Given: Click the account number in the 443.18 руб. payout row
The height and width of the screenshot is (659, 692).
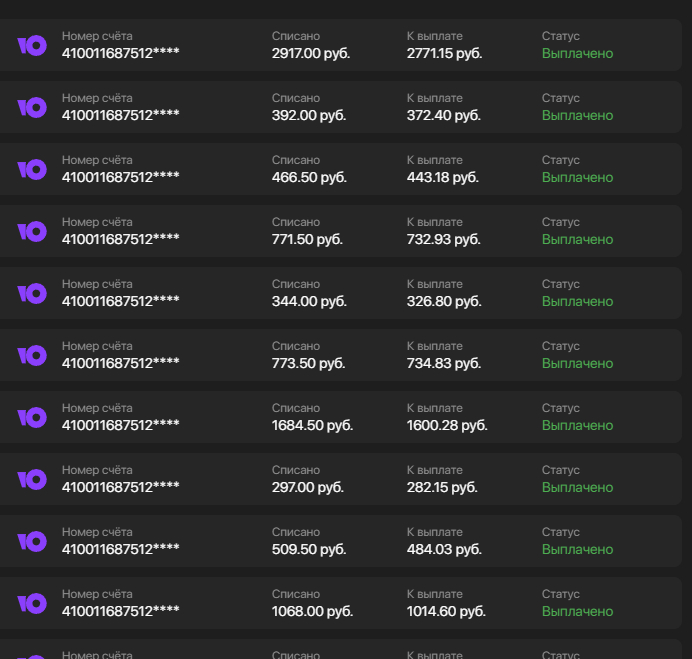Looking at the screenshot, I should pos(120,177).
